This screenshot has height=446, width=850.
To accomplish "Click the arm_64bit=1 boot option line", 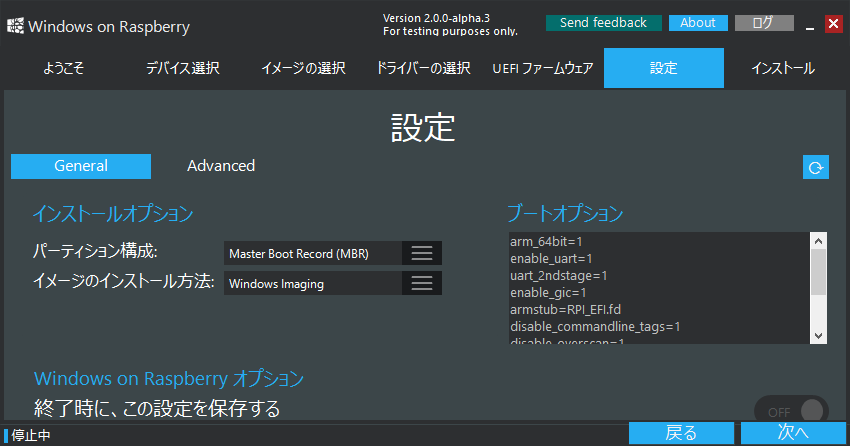I will pos(546,242).
